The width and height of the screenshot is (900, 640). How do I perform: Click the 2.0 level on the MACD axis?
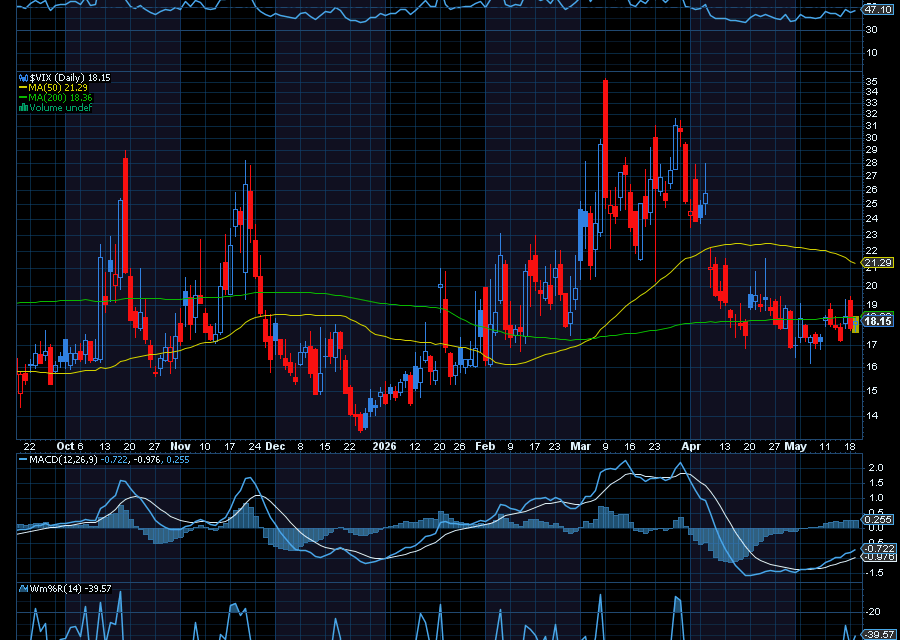pos(876,468)
